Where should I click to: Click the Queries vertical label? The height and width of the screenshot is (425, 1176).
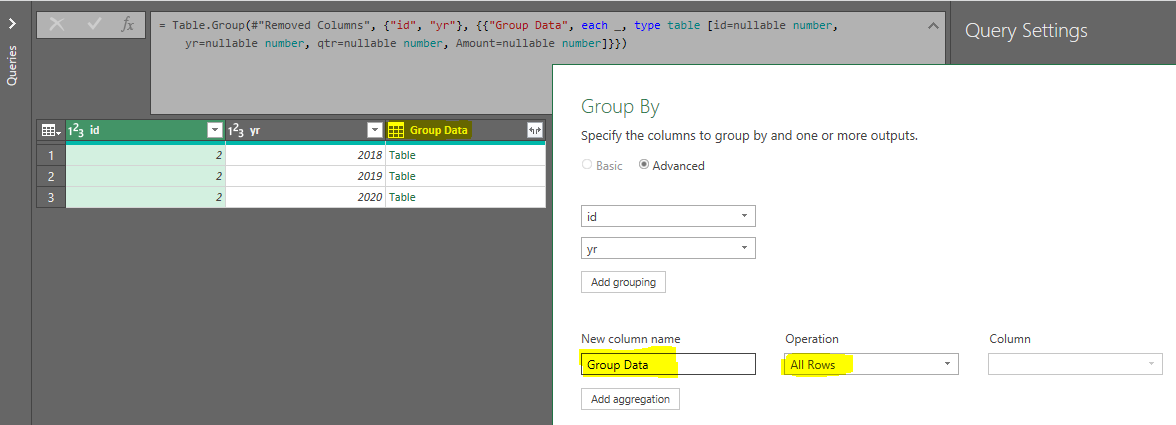12,65
